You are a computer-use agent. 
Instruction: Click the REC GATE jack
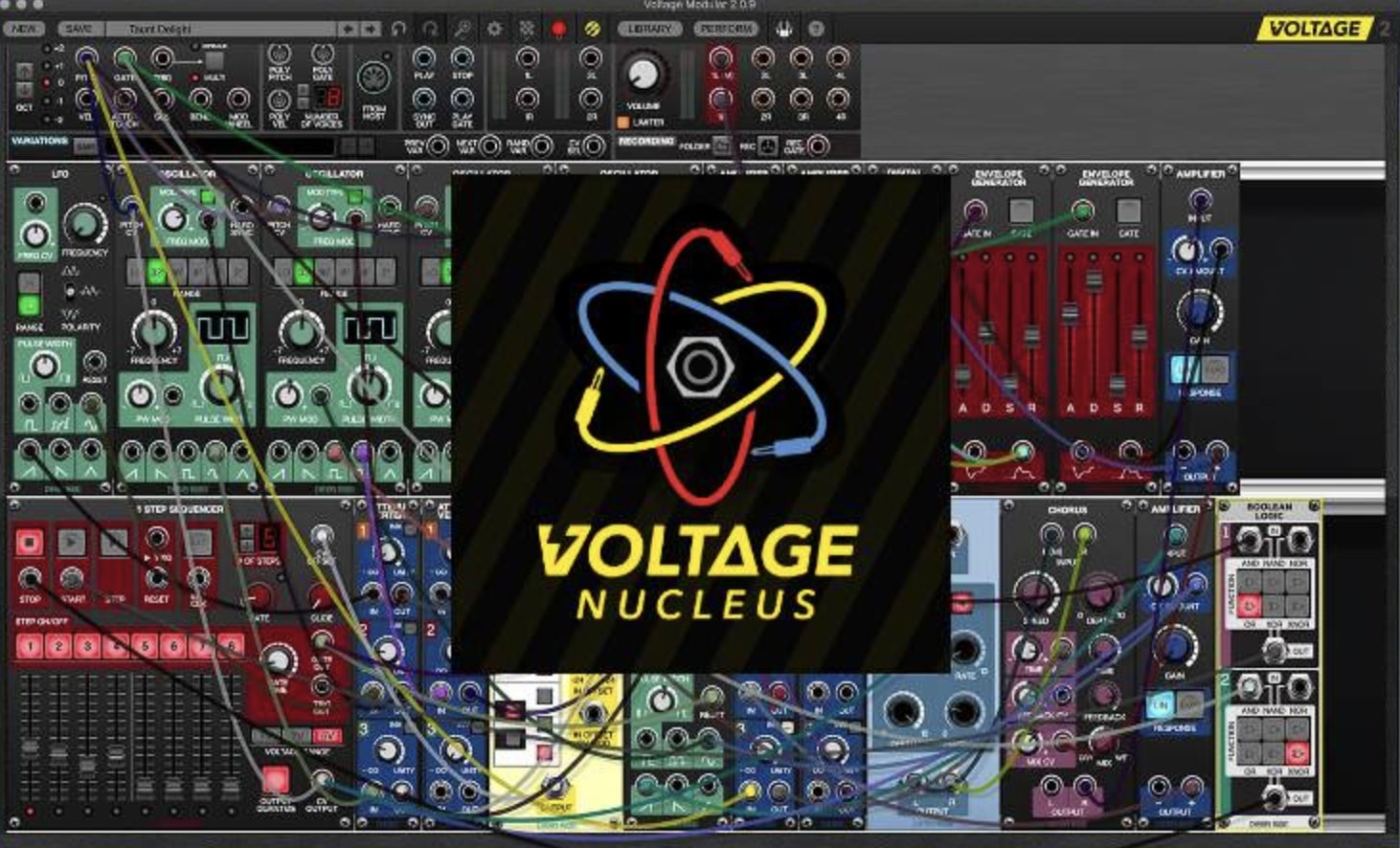[x=818, y=145]
